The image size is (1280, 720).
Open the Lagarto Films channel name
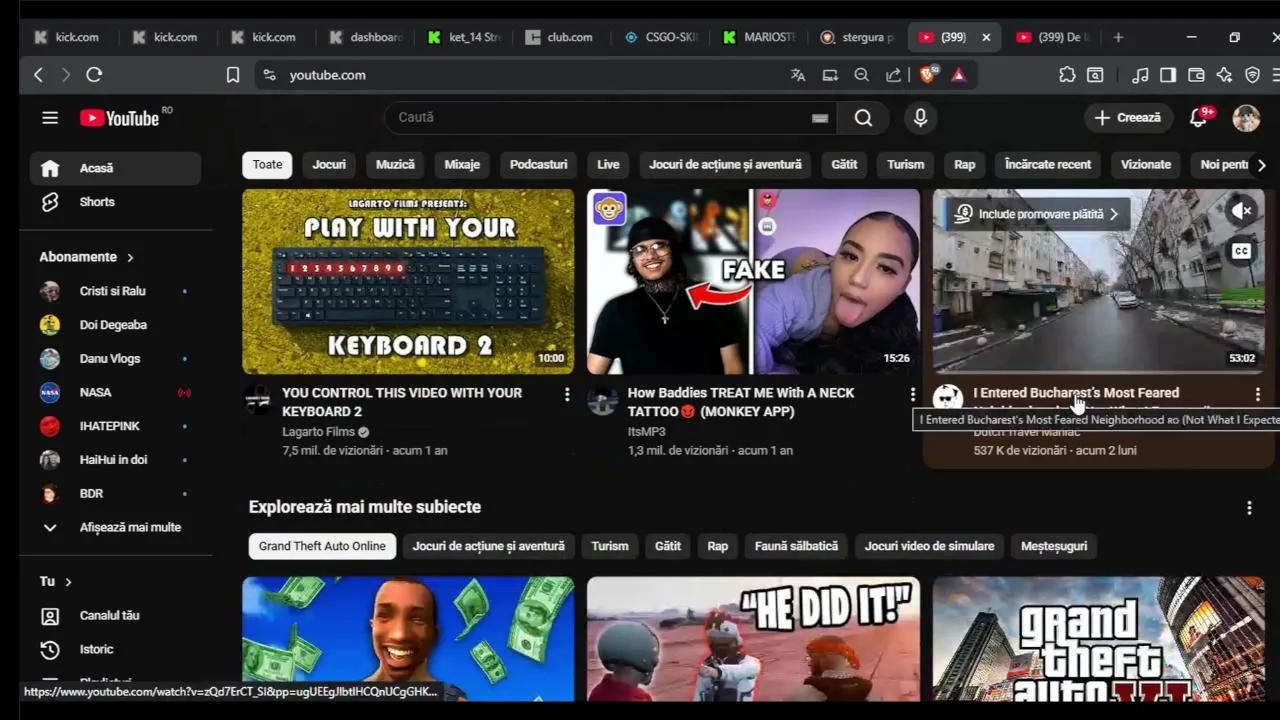click(318, 432)
